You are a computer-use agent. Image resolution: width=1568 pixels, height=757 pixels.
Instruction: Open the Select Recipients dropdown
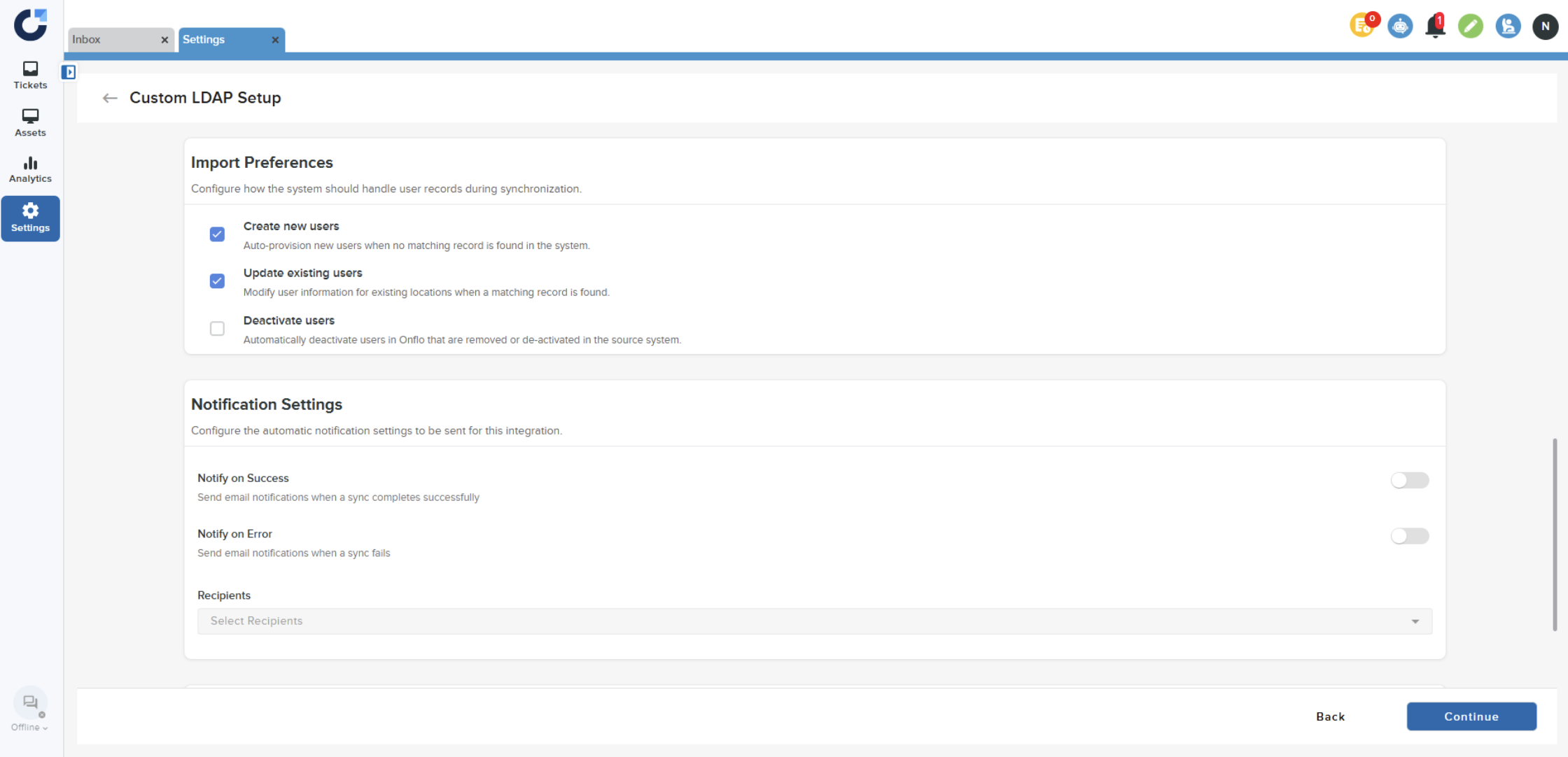point(814,621)
